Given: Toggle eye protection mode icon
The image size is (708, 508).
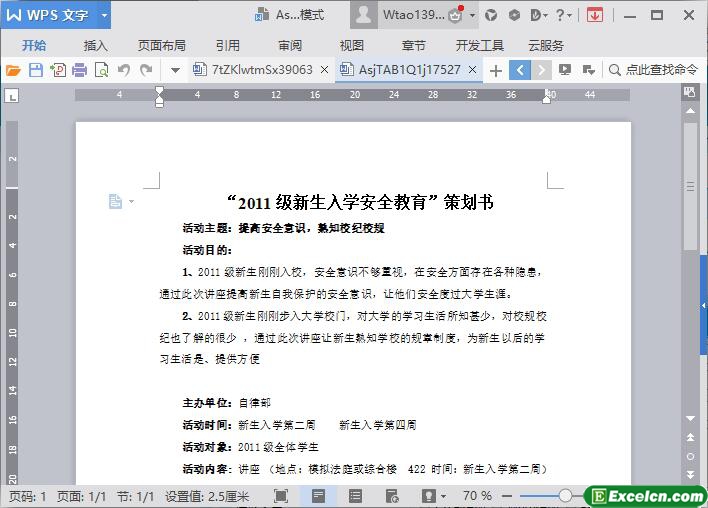Looking at the screenshot, I should (429, 496).
